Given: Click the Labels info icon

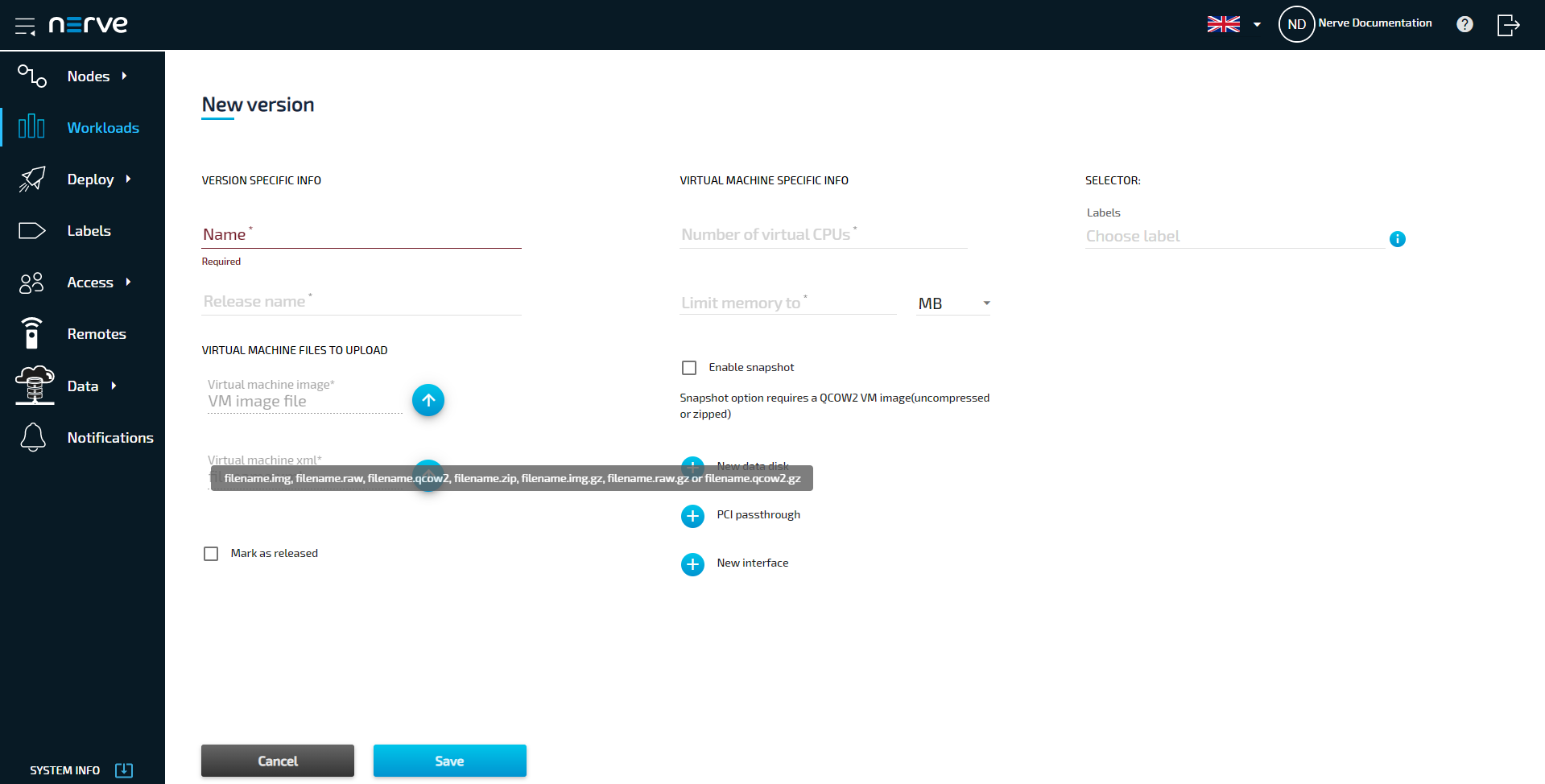Looking at the screenshot, I should pyautogui.click(x=1398, y=239).
